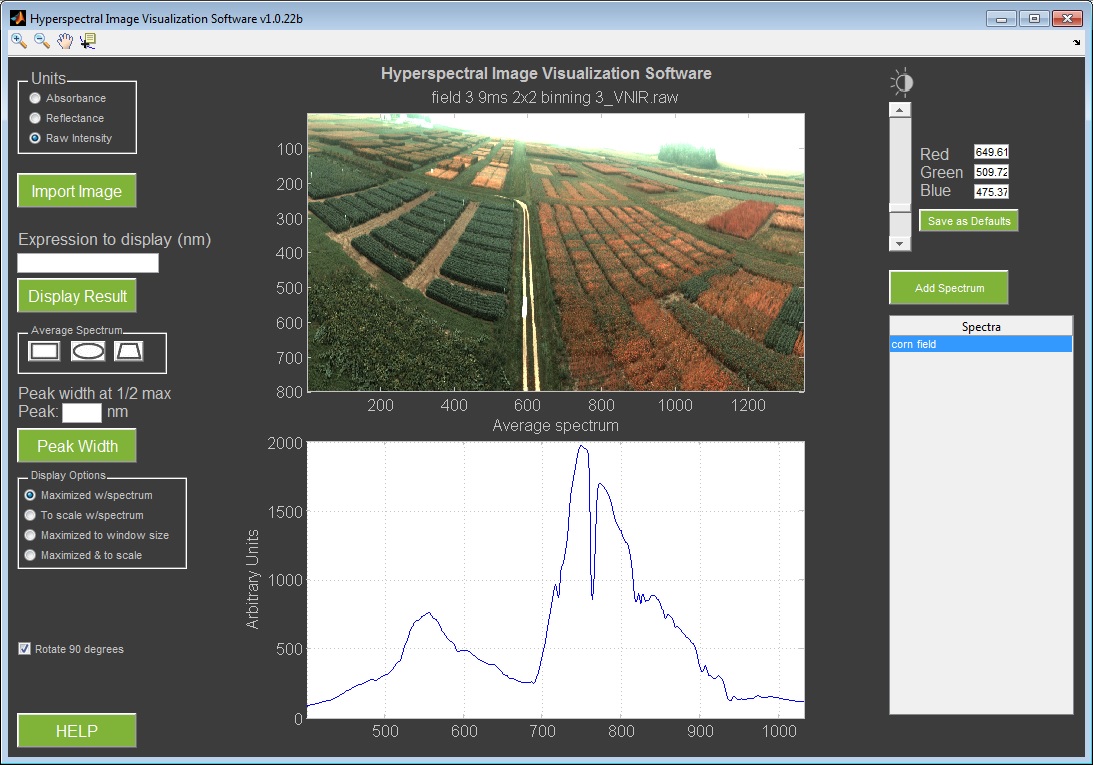The image size is (1093, 765).
Task: Uncheck Rotate 90 degrees
Action: (x=23, y=649)
